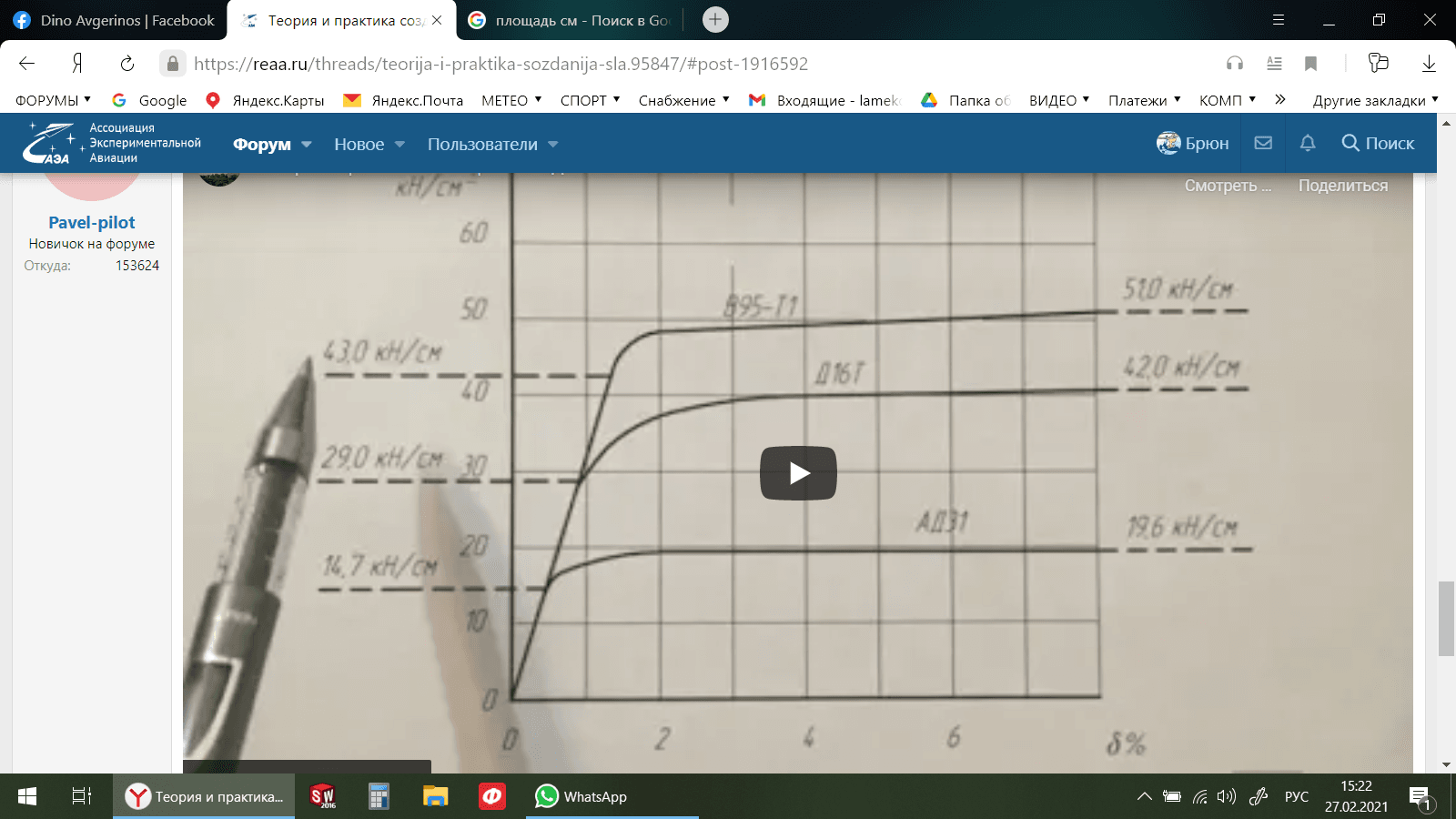Open forum Поиск search
1456x819 pixels.
click(x=1378, y=143)
